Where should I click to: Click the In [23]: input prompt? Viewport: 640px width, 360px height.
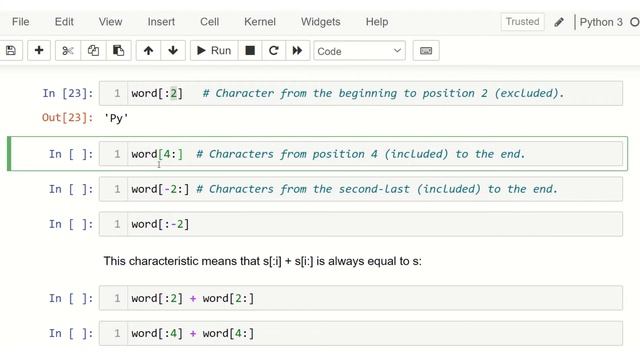click(68, 93)
